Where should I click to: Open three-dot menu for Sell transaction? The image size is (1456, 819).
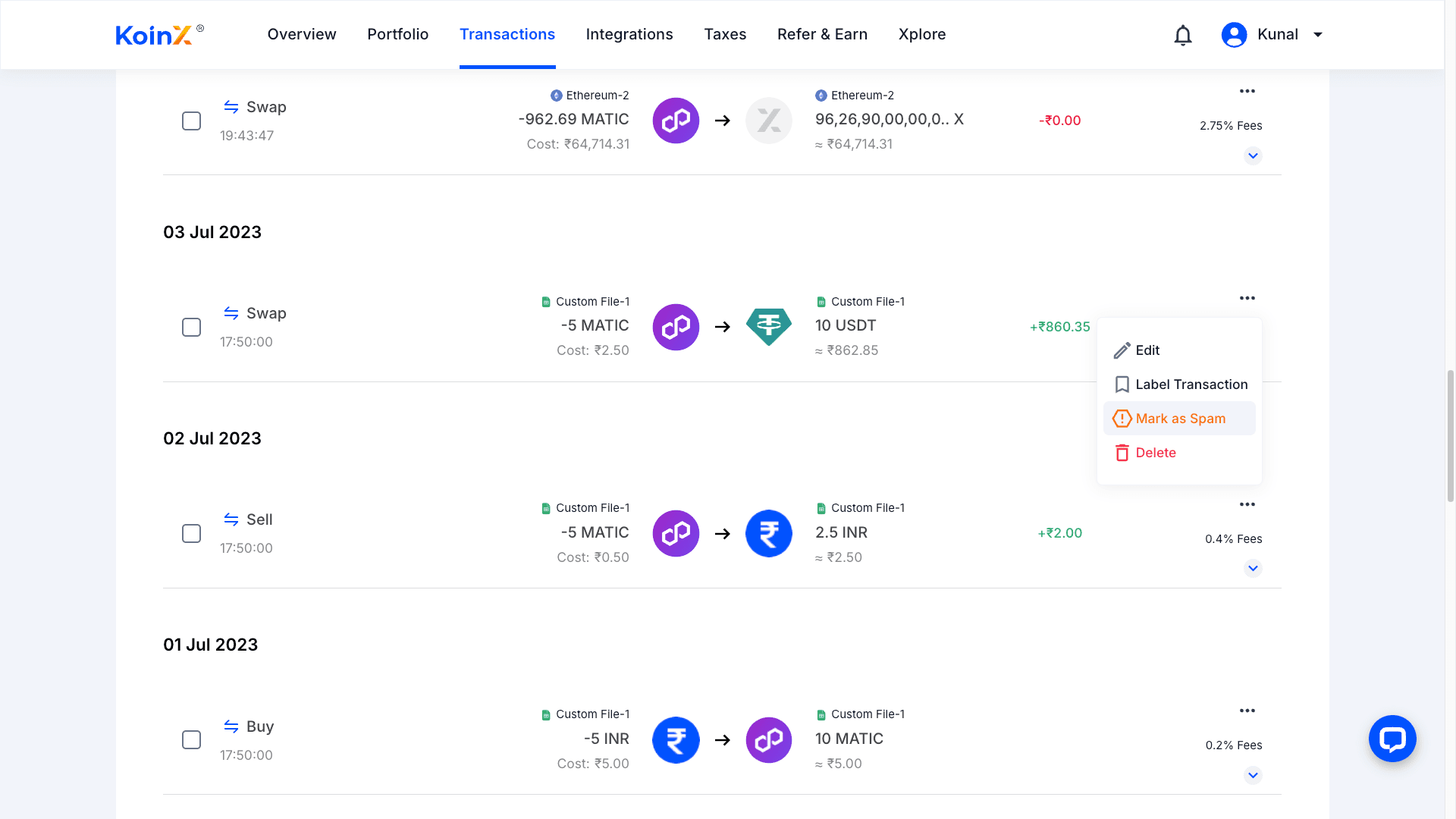coord(1247,504)
